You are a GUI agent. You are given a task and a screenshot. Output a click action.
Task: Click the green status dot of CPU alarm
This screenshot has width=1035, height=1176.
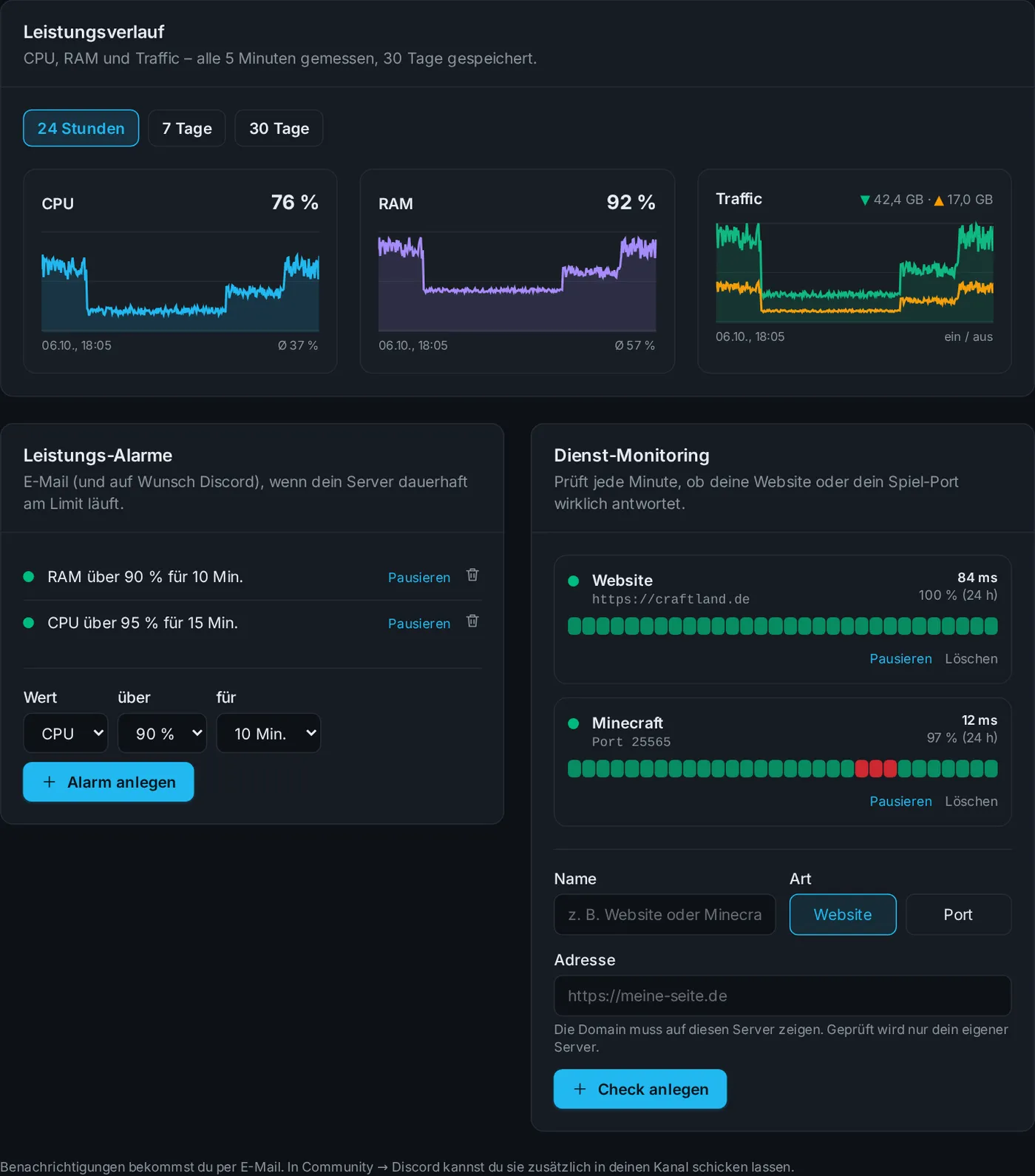(x=29, y=623)
